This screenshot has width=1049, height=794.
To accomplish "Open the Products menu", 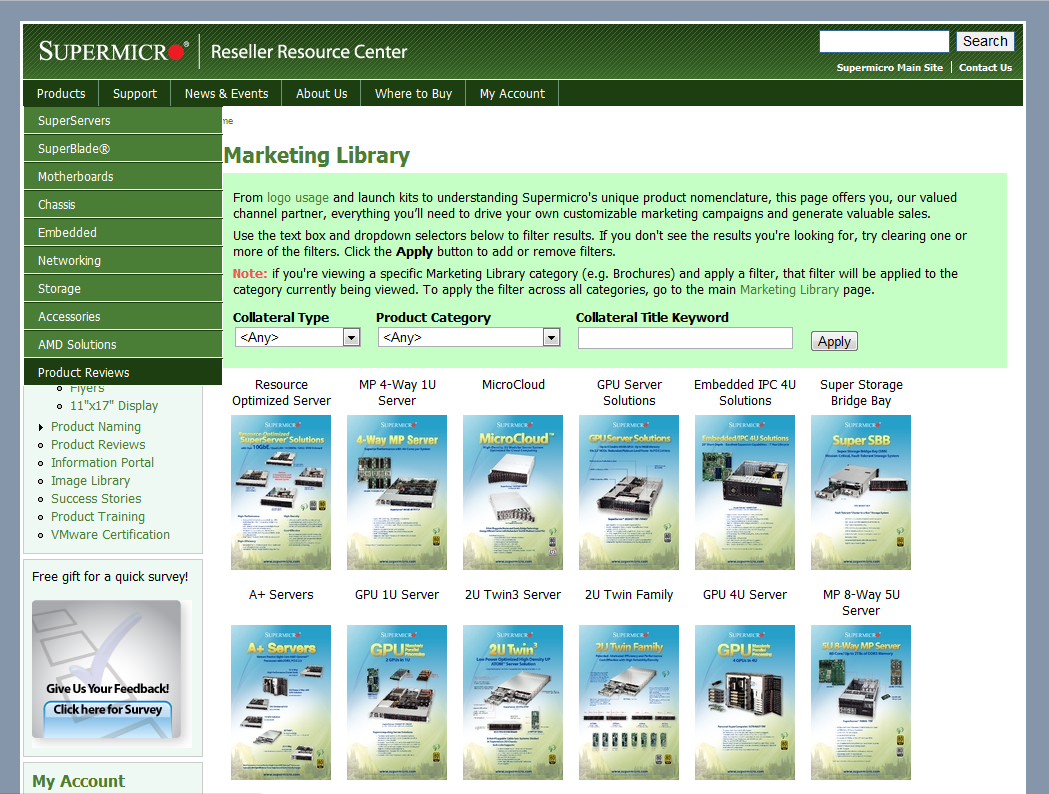I will [61, 94].
